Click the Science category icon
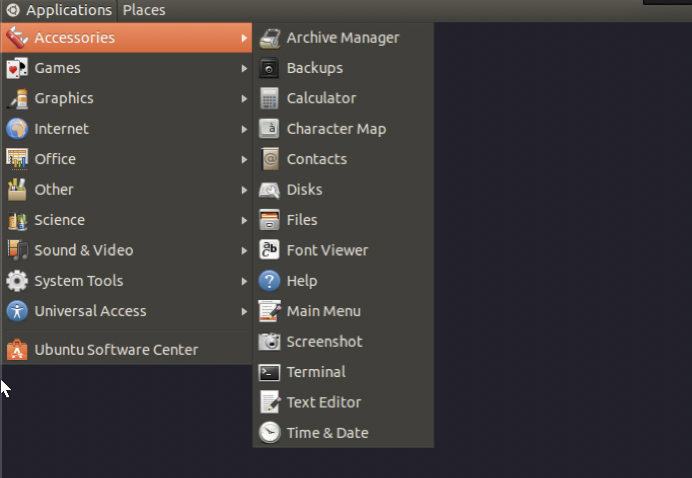692x478 pixels. [x=17, y=220]
